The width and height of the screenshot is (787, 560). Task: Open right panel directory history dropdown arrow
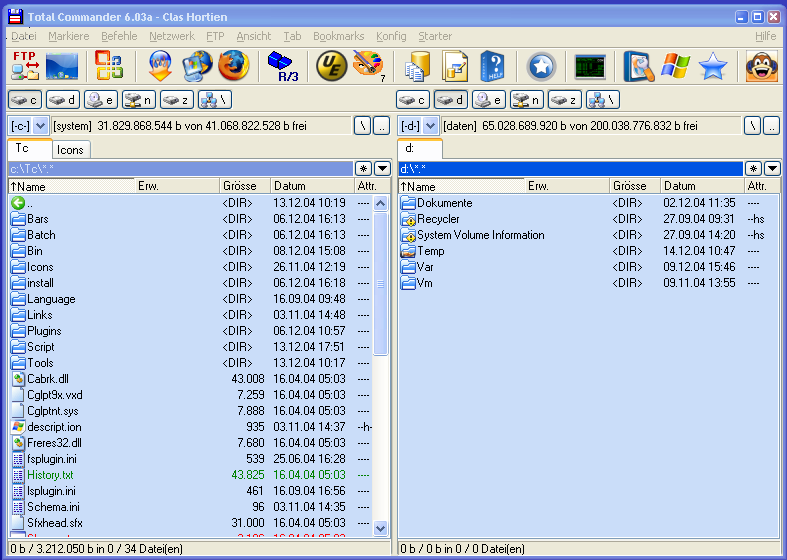pyautogui.click(x=772, y=169)
